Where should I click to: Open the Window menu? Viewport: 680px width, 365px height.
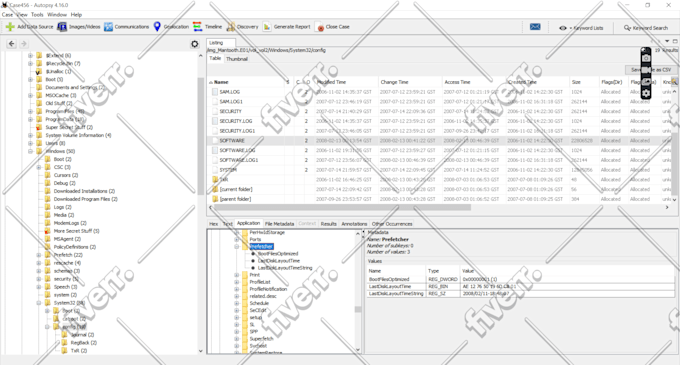[x=57, y=15]
